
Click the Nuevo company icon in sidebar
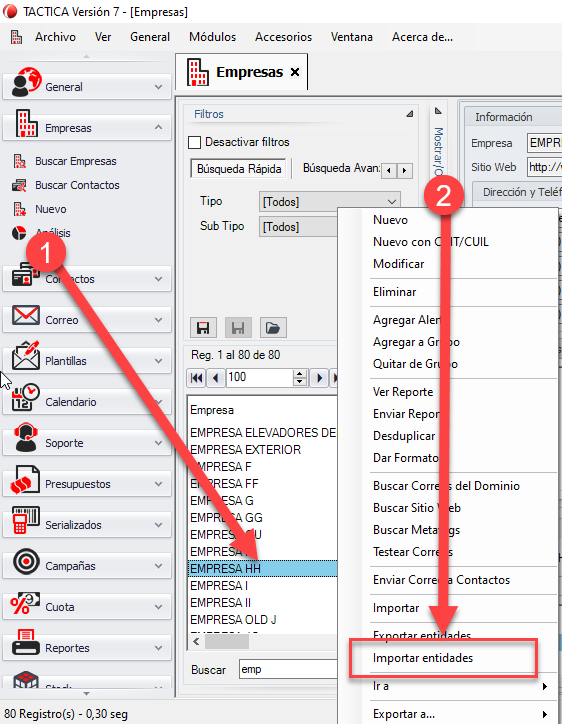tap(19, 209)
